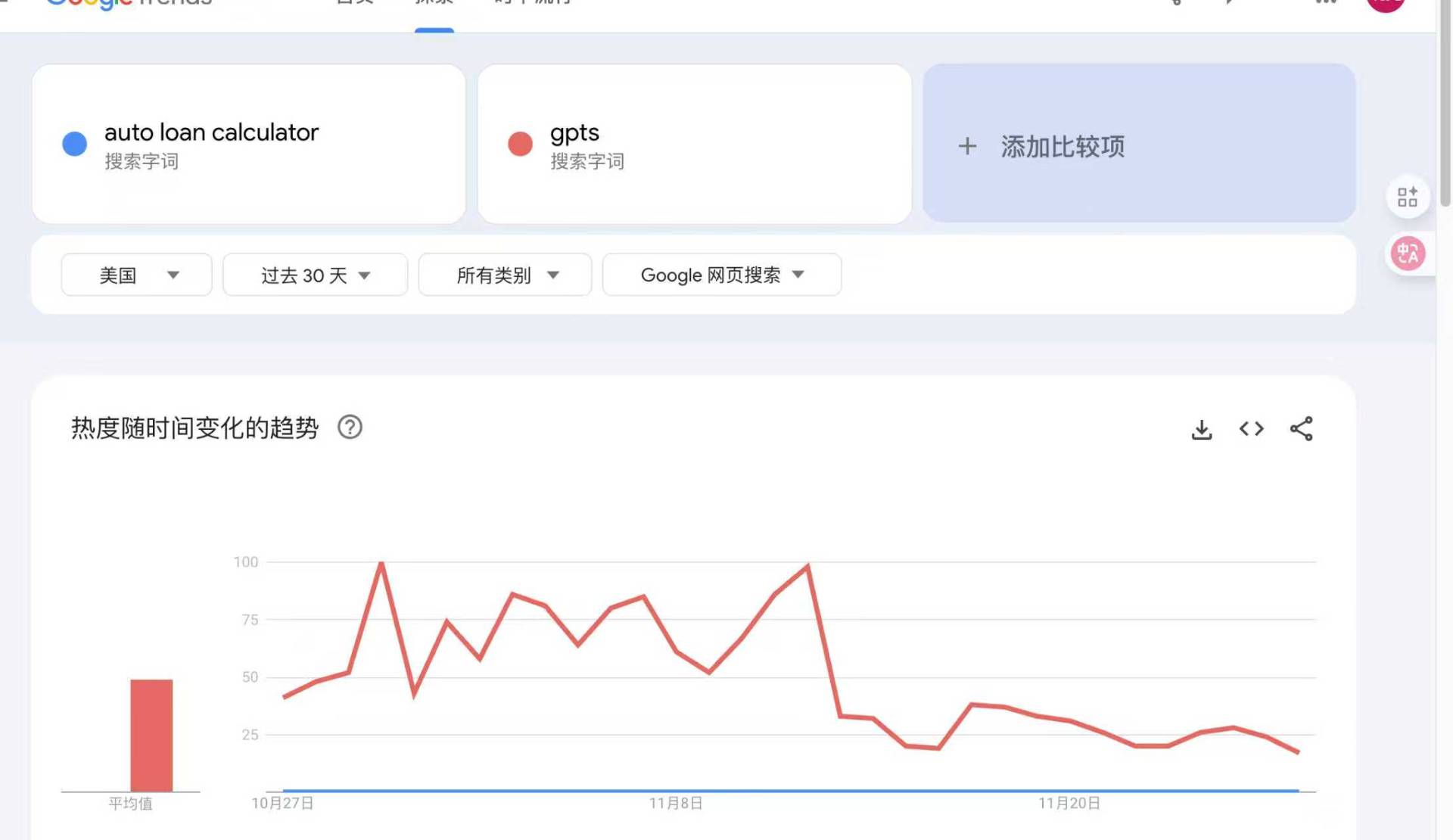The height and width of the screenshot is (840, 1453).
Task: Click the chart title 热度随时间变化的趋势
Action: click(x=195, y=428)
